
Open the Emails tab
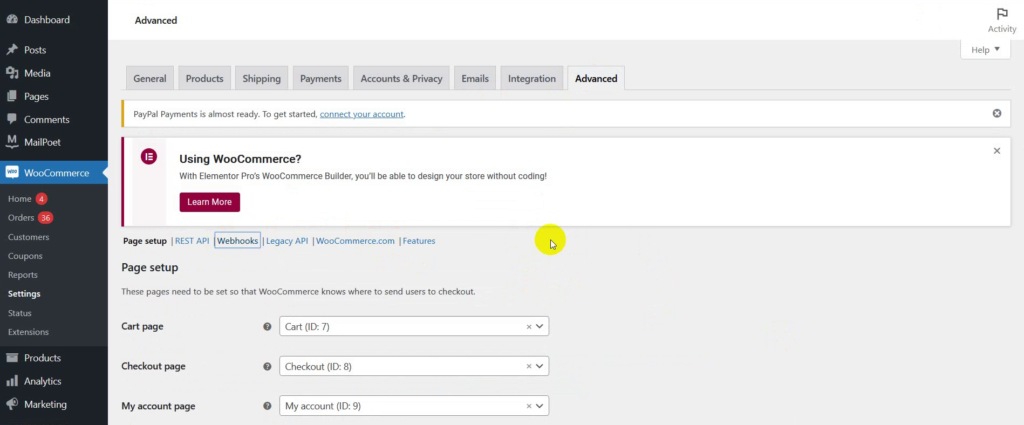475,78
